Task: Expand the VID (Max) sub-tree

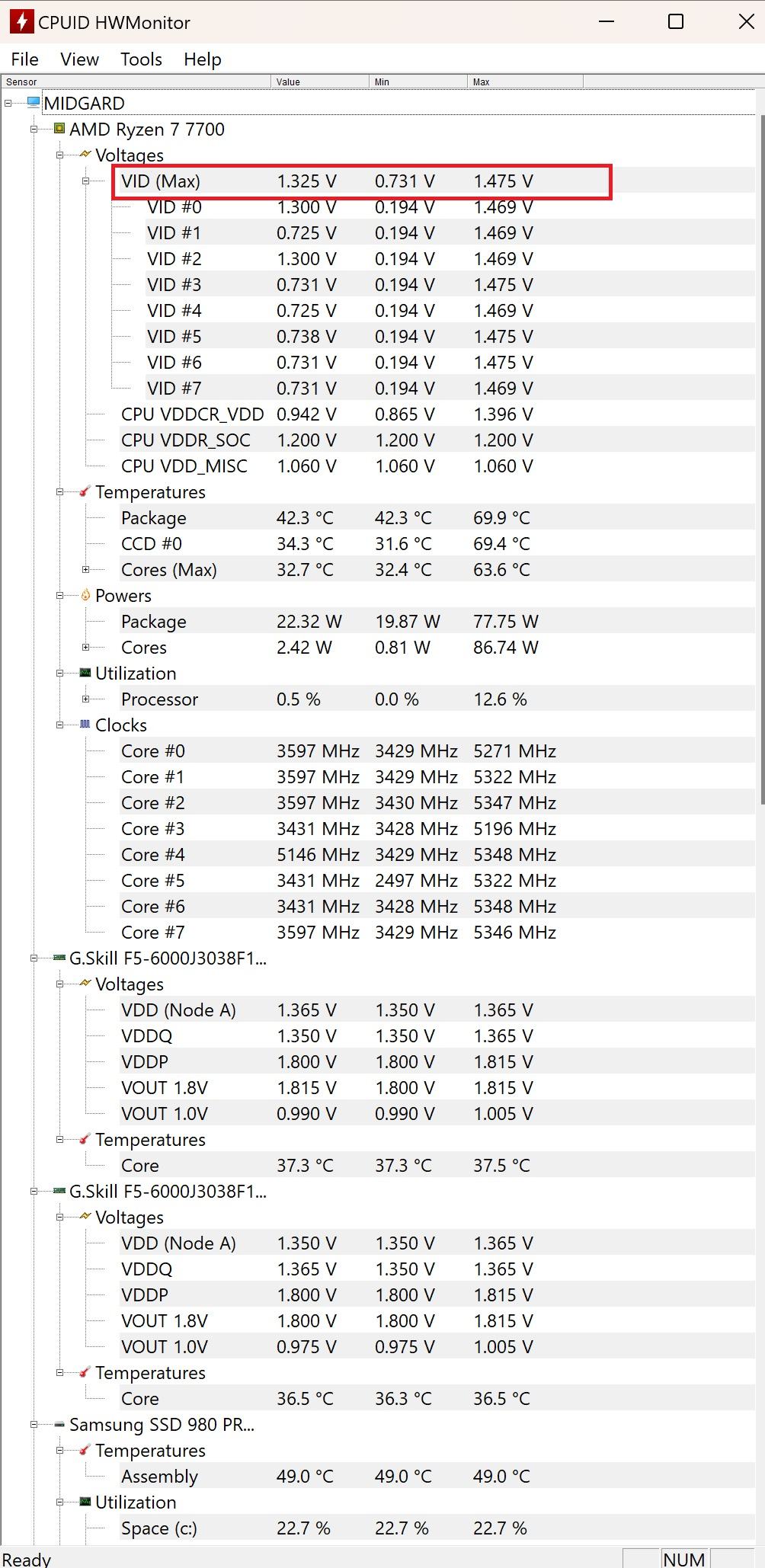Action: 86,181
